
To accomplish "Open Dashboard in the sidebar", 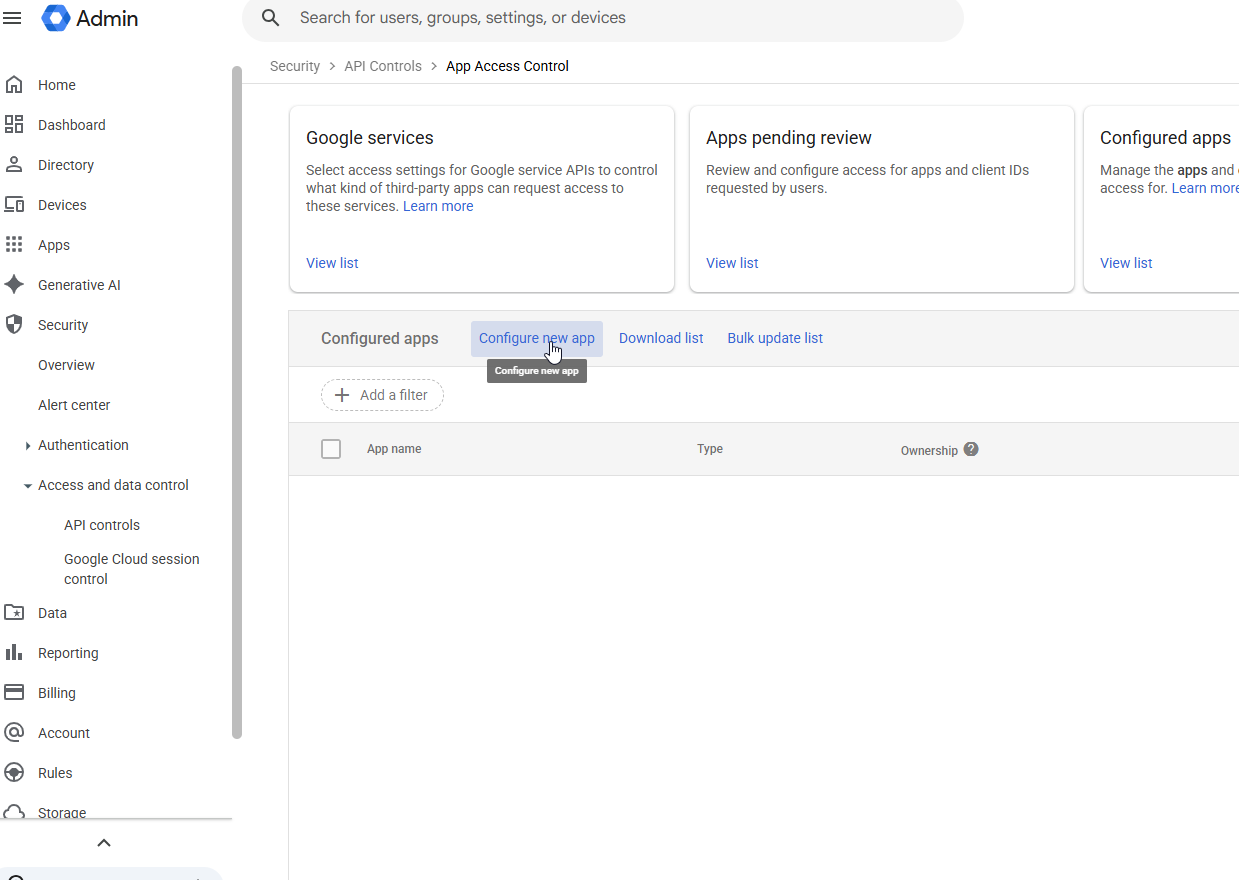I will tap(72, 125).
